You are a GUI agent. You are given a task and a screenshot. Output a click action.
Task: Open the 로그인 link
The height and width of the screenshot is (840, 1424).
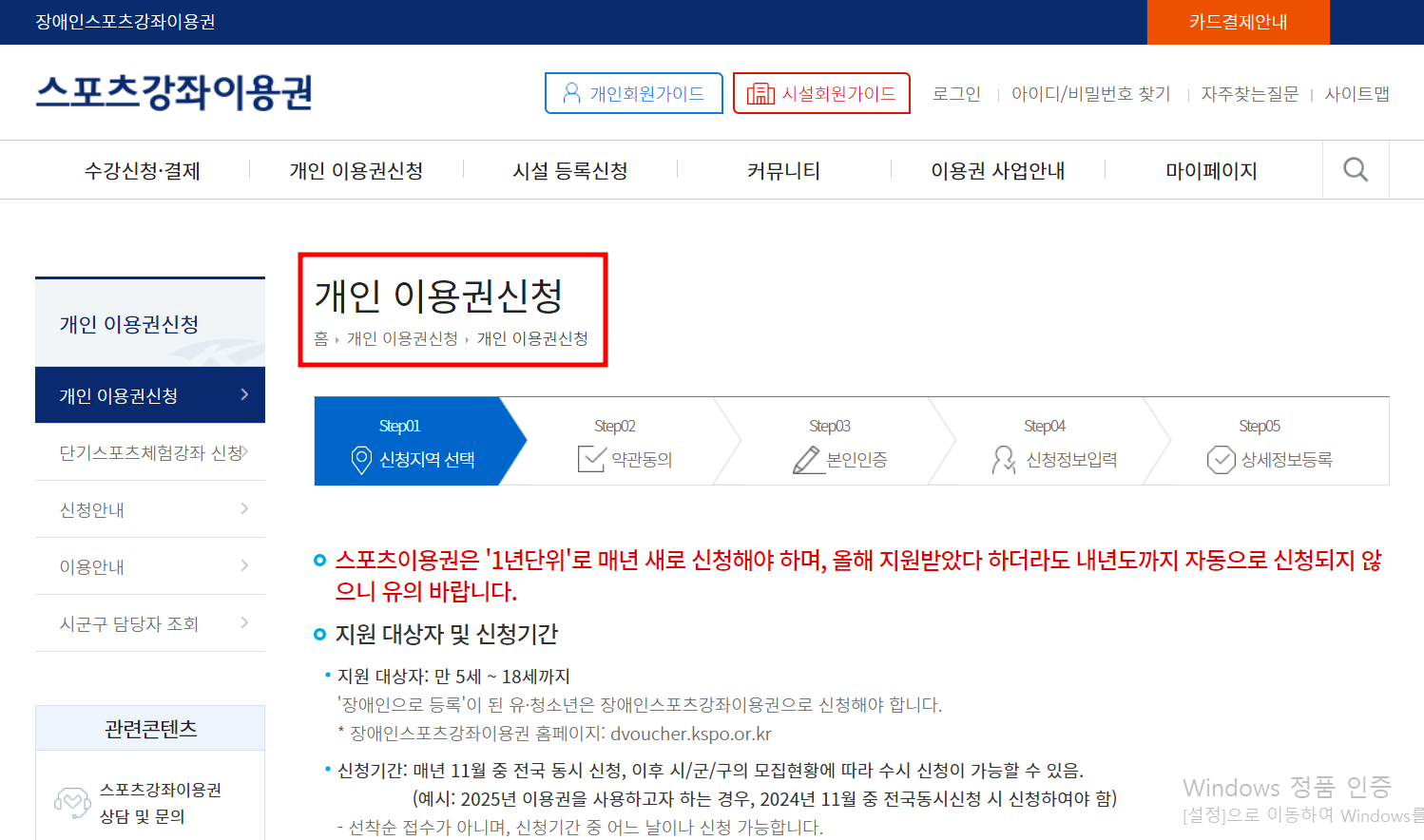click(955, 93)
